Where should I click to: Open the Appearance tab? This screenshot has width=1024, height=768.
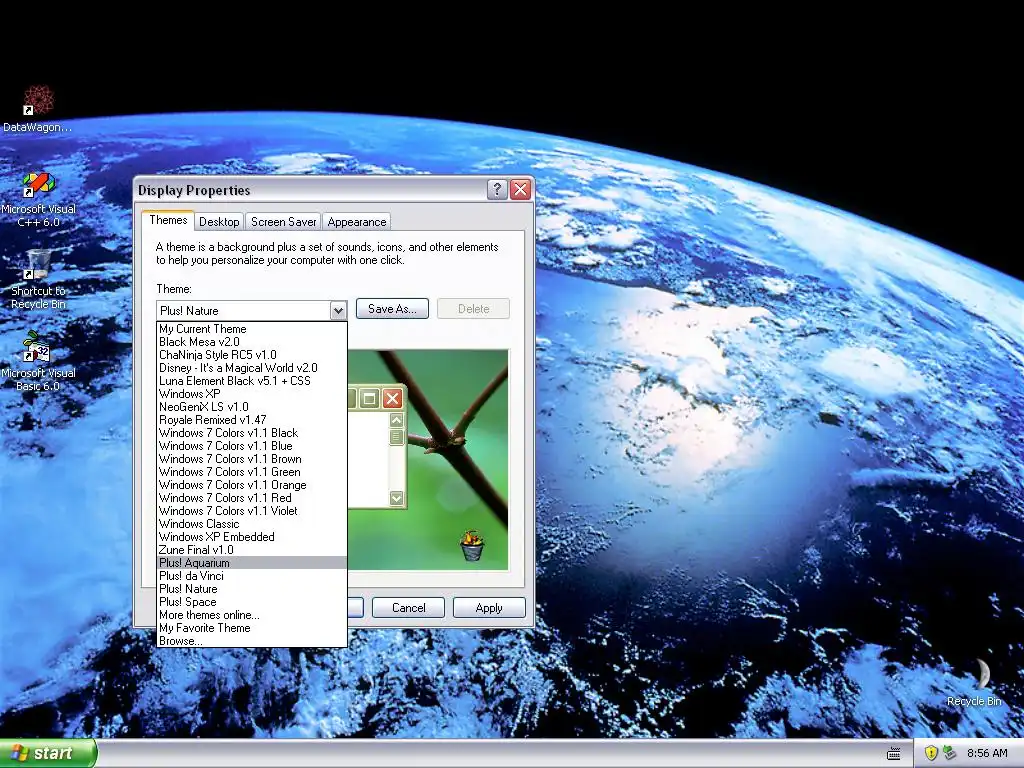click(x=357, y=222)
